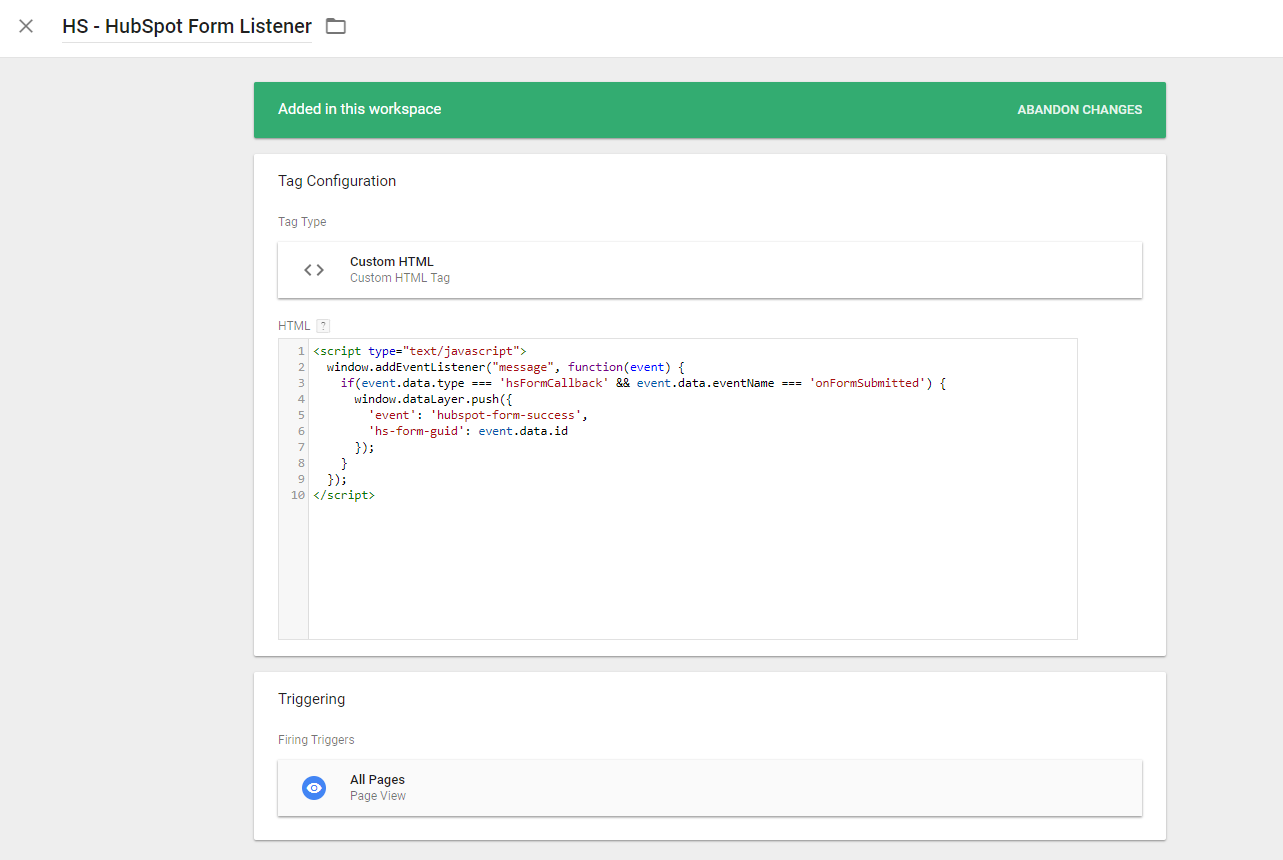Click the Tag Type label

(302, 222)
